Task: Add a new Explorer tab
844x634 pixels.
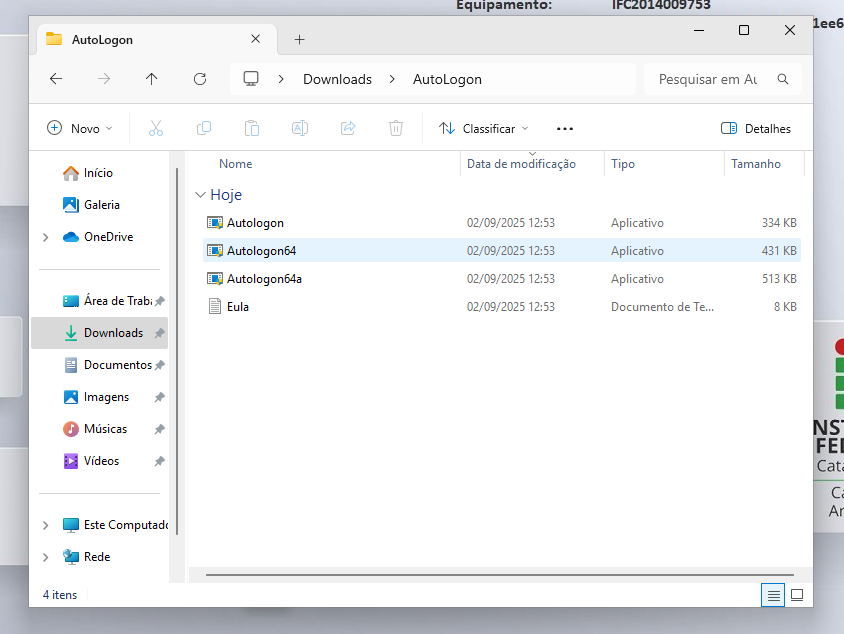Action: click(299, 39)
